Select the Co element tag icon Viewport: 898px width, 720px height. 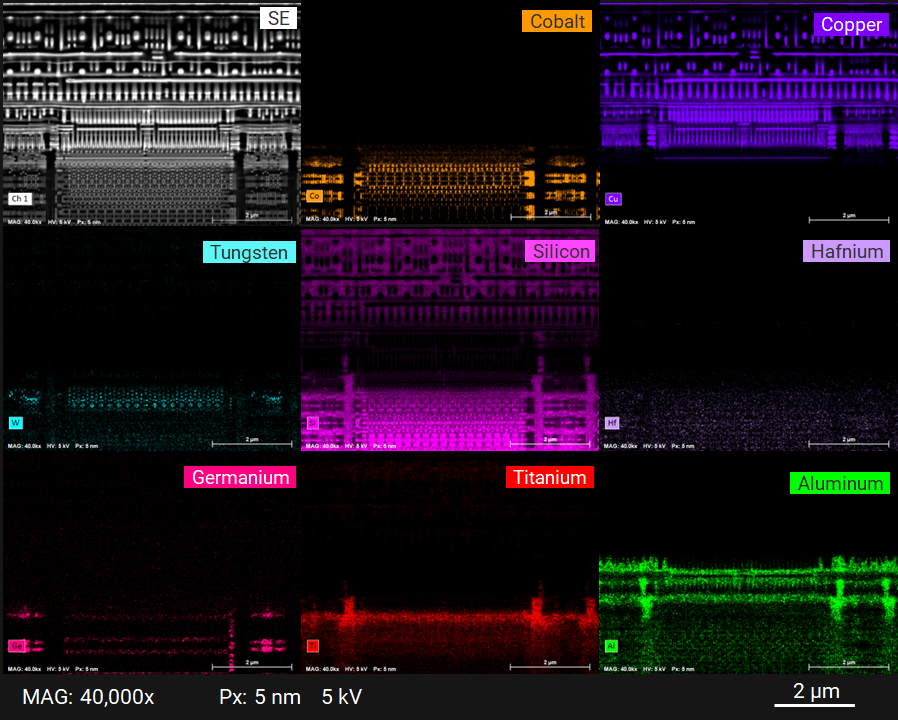(313, 197)
